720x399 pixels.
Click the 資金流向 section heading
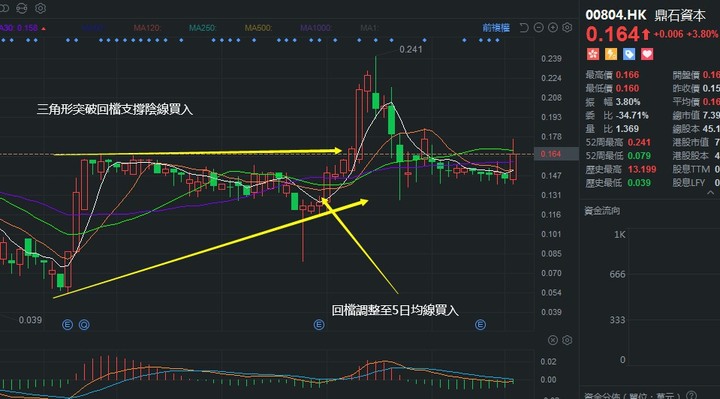click(602, 211)
